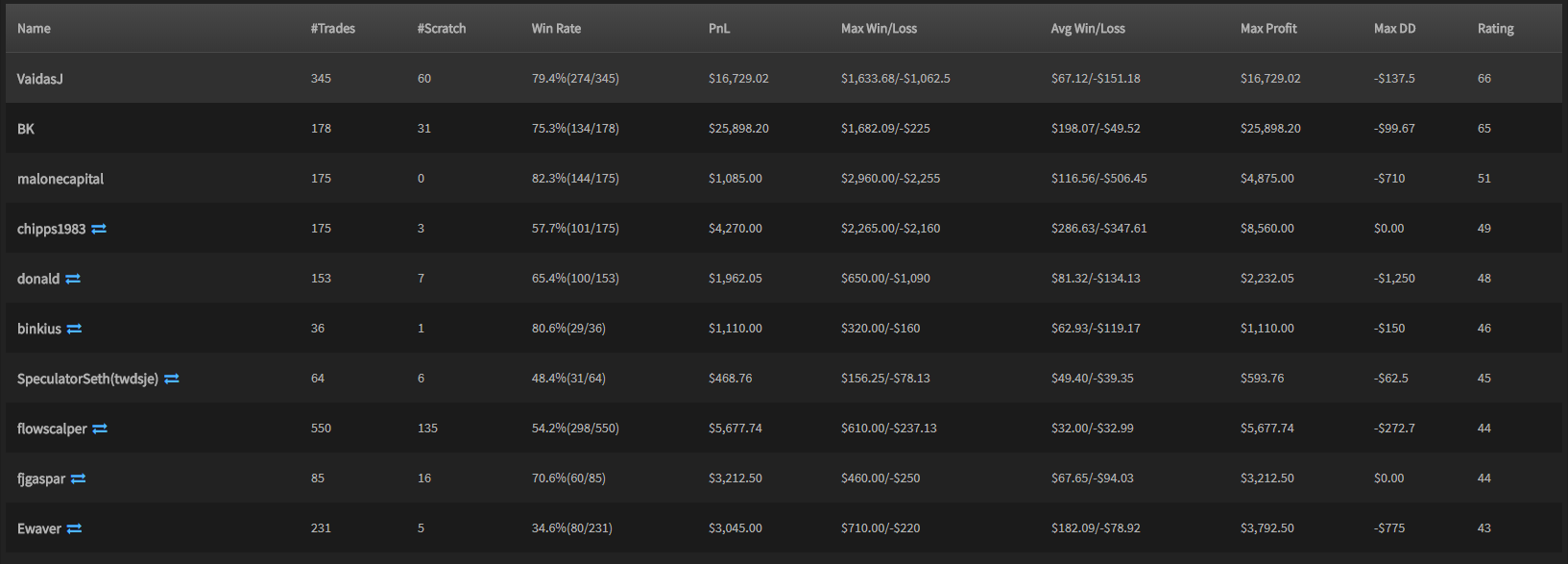
Task: Sort by the Win Rate column header
Action: click(556, 29)
